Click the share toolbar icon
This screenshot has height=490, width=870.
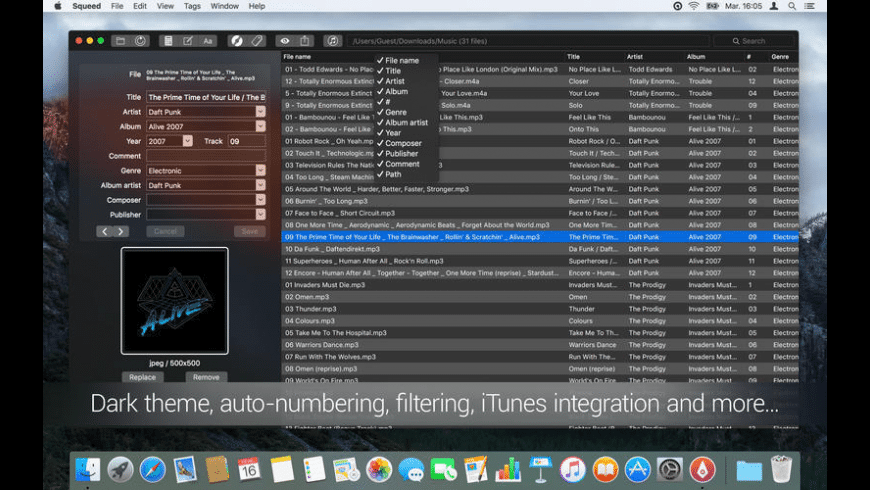click(x=305, y=41)
